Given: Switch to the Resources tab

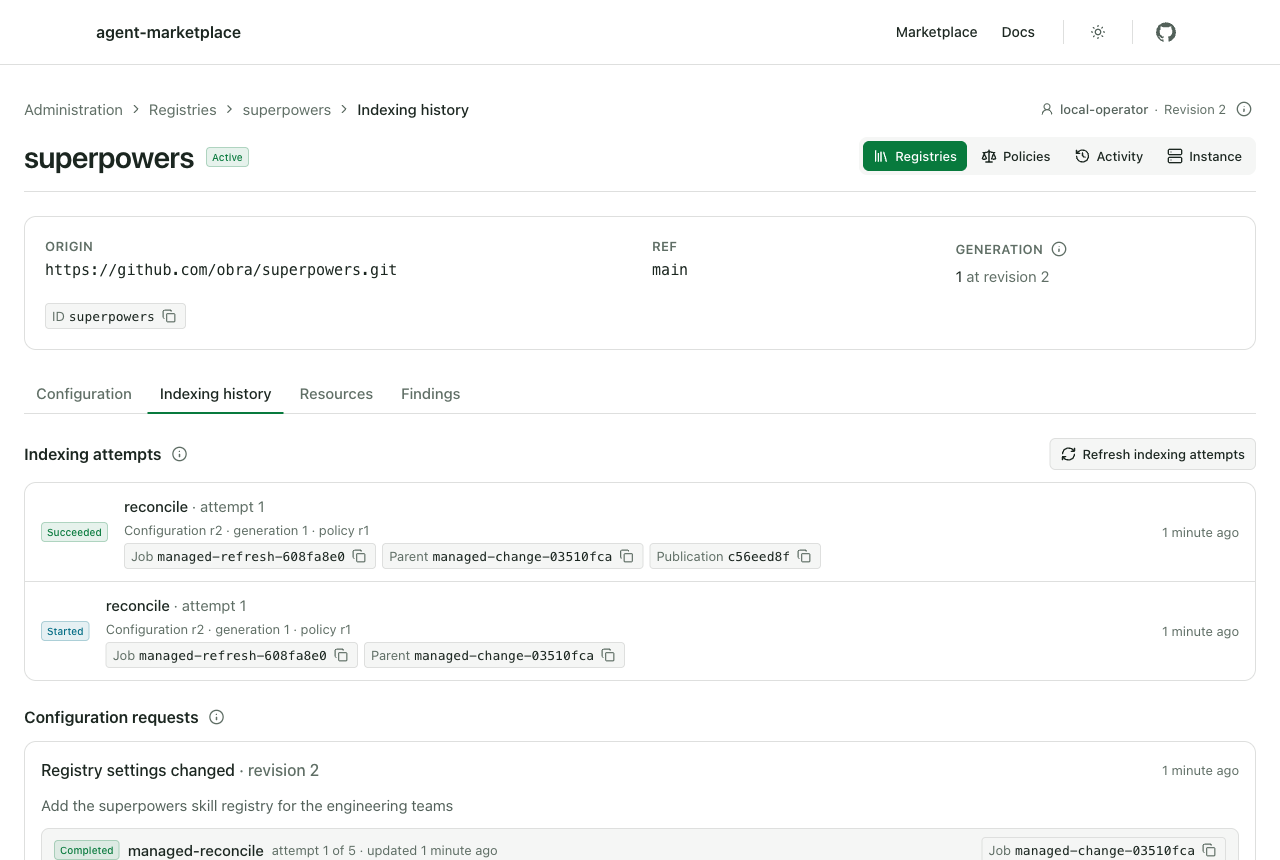Looking at the screenshot, I should [x=336, y=394].
